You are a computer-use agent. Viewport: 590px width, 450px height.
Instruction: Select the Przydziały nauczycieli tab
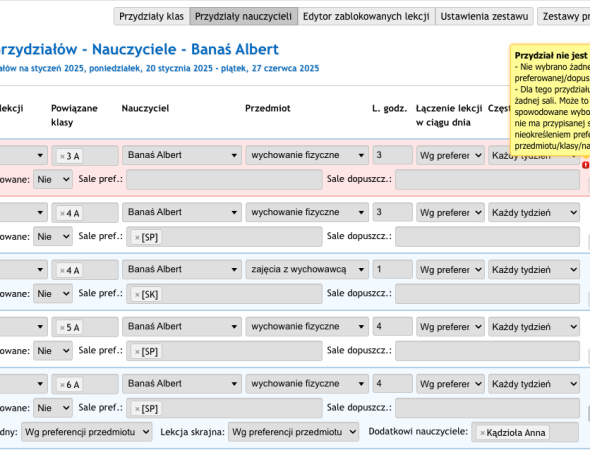[243, 17]
